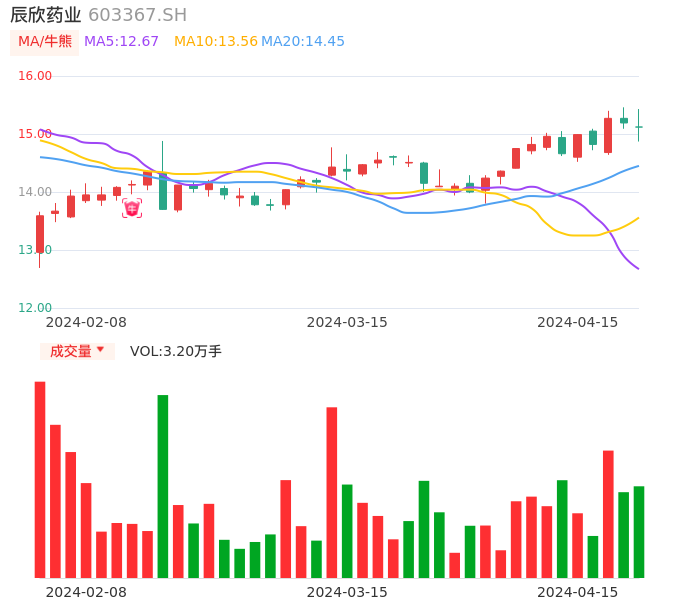The image size is (686, 606).
Task: Click the 2024-03-15 date label under price chart
Action: (347, 322)
